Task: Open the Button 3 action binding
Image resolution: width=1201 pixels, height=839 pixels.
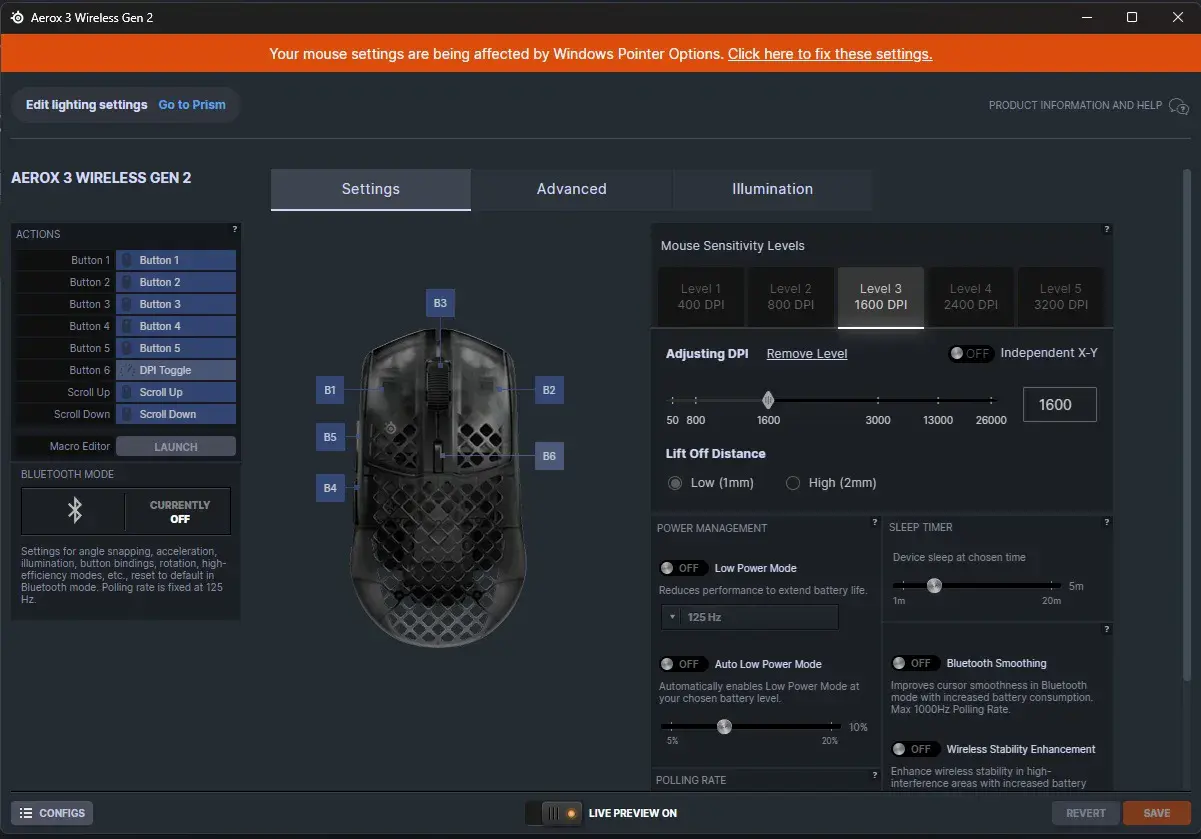Action: click(176, 304)
